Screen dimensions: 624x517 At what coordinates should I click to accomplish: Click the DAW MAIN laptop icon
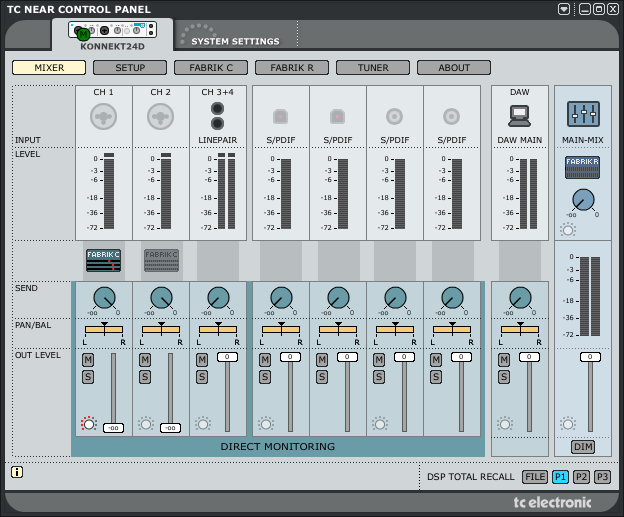pos(519,116)
